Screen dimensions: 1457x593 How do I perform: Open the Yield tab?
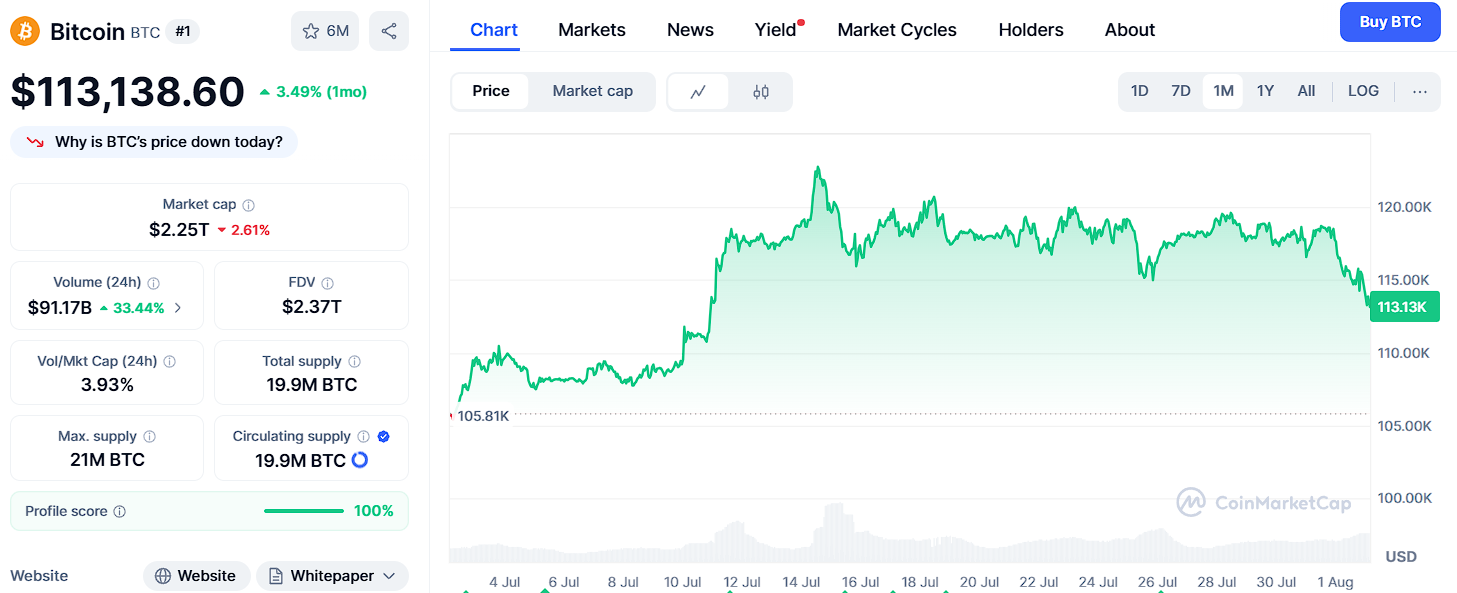[776, 30]
